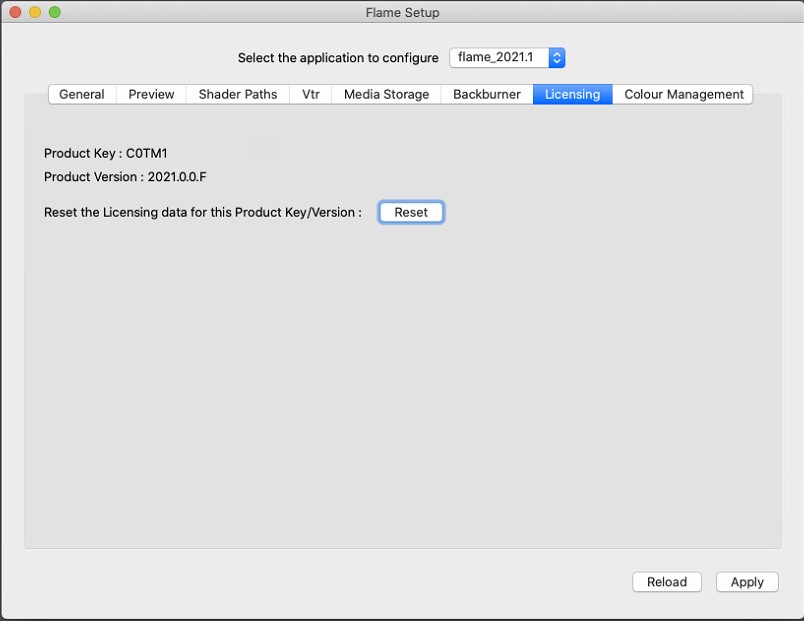Close the Flame Setup window

pyautogui.click(x=15, y=12)
